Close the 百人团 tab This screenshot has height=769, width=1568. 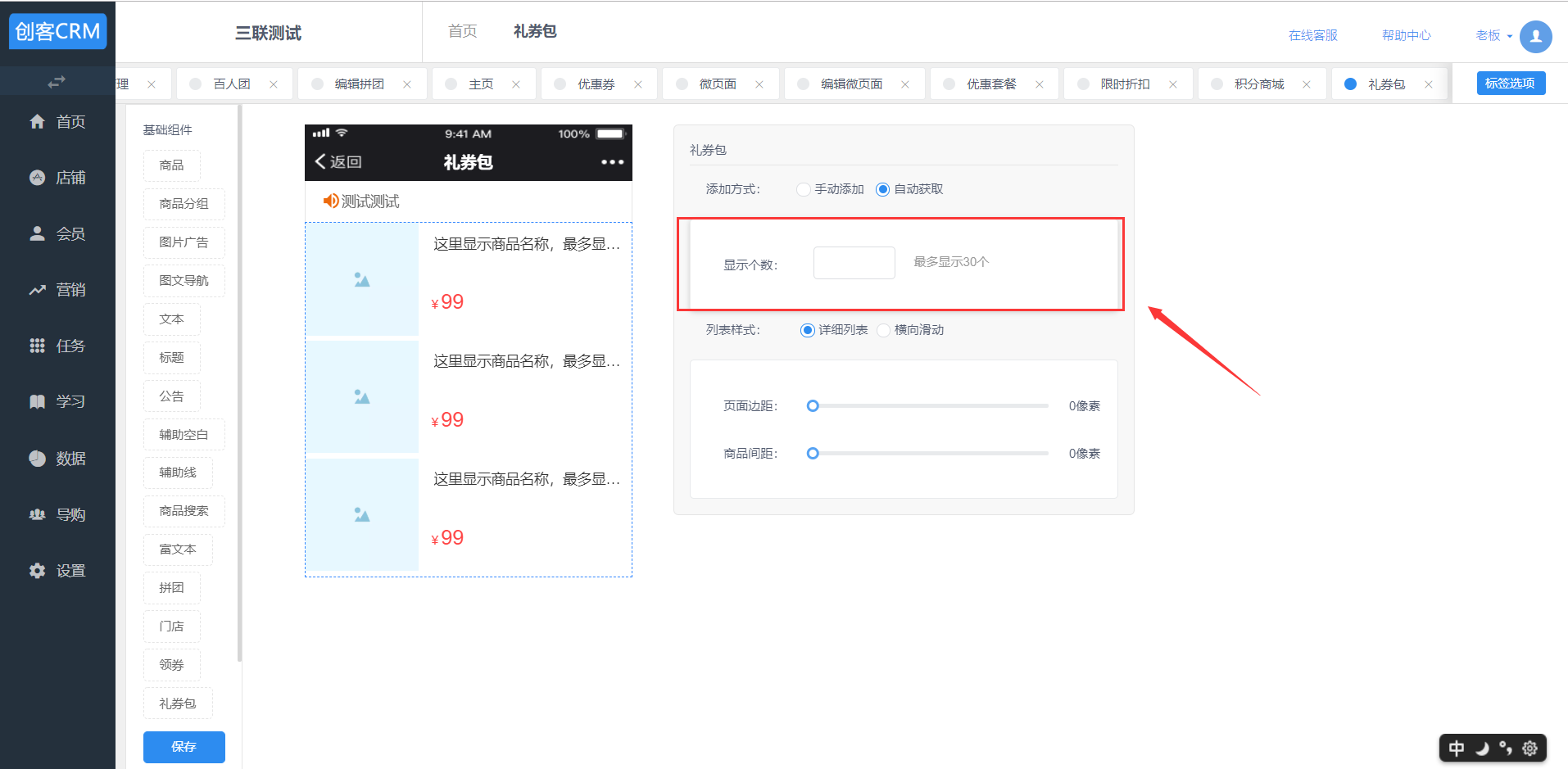tap(274, 84)
